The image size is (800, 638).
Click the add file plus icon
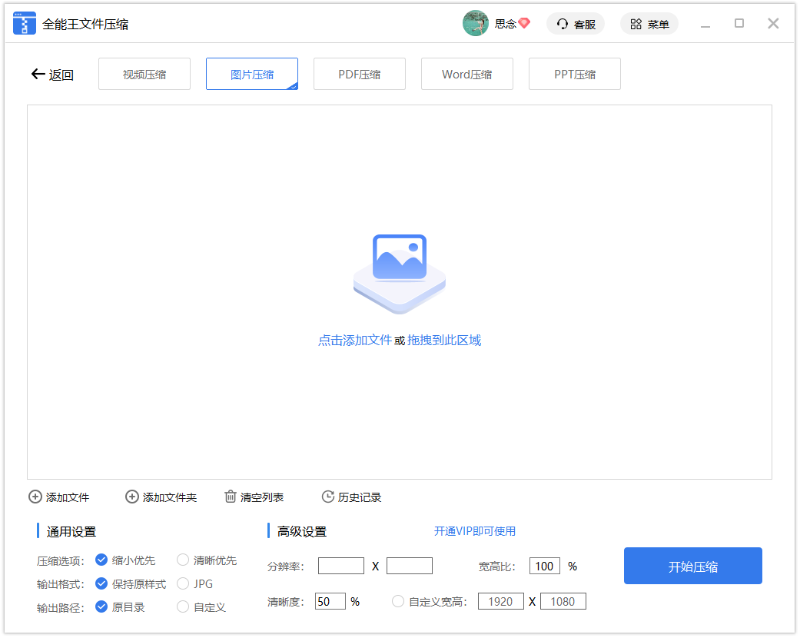[36, 497]
